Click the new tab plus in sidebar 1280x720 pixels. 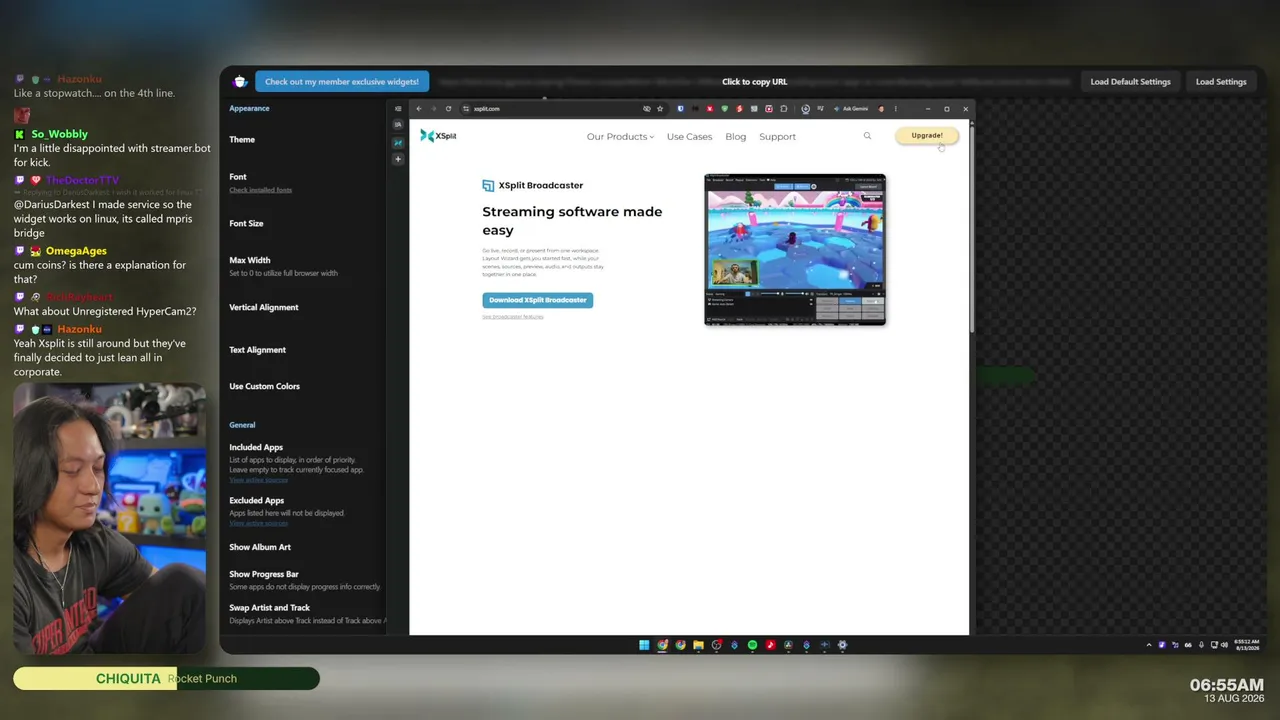tap(398, 159)
